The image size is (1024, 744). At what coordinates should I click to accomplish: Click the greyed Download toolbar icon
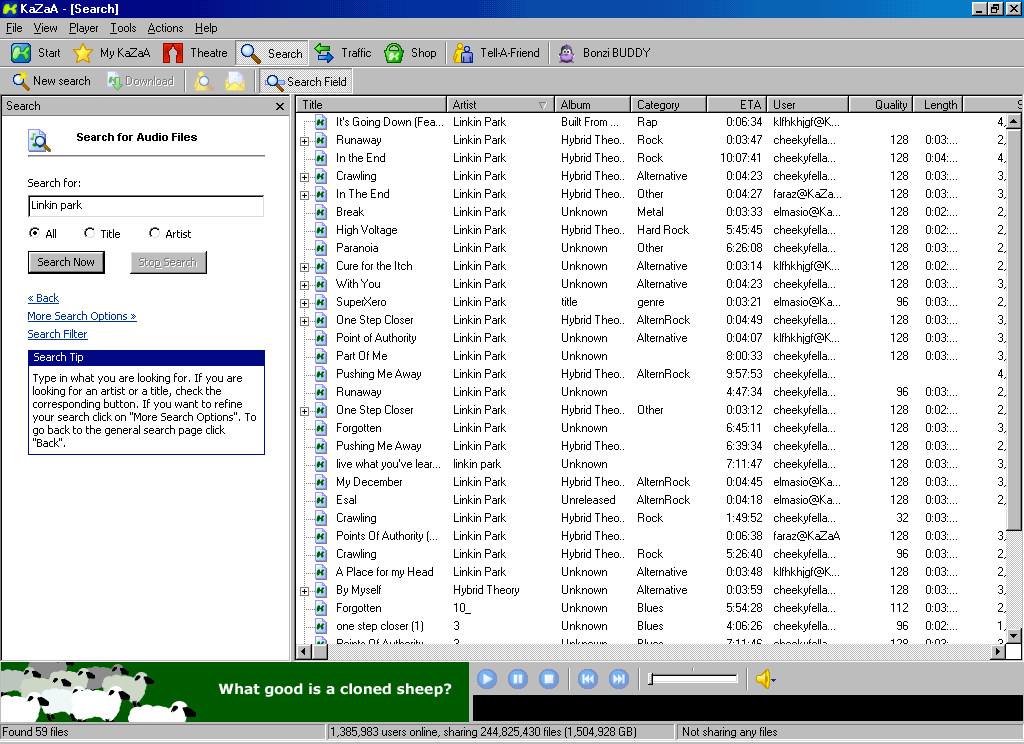[115, 81]
